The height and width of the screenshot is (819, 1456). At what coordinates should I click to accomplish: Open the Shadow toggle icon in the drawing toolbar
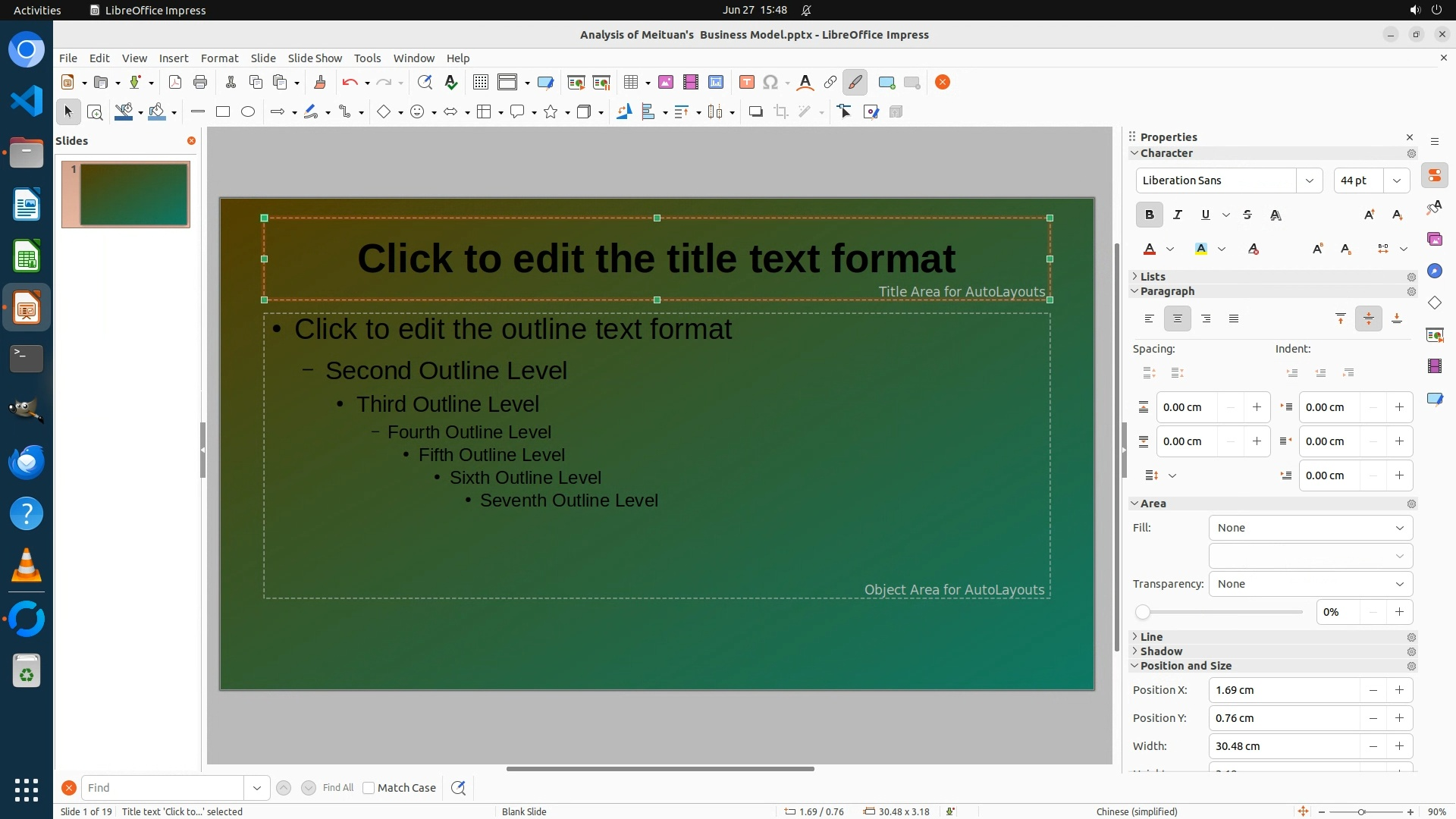(755, 112)
